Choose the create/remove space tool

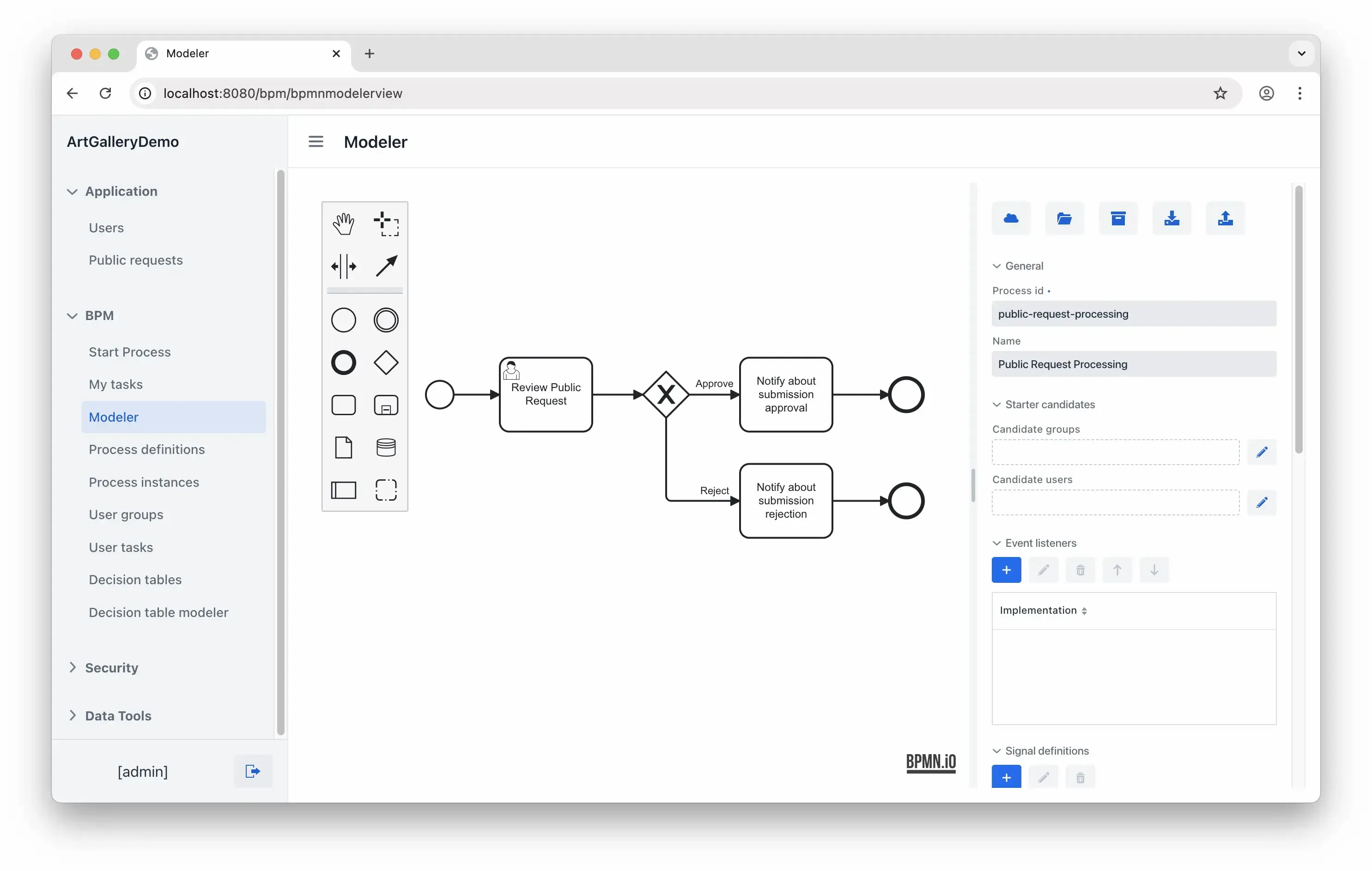(x=343, y=266)
